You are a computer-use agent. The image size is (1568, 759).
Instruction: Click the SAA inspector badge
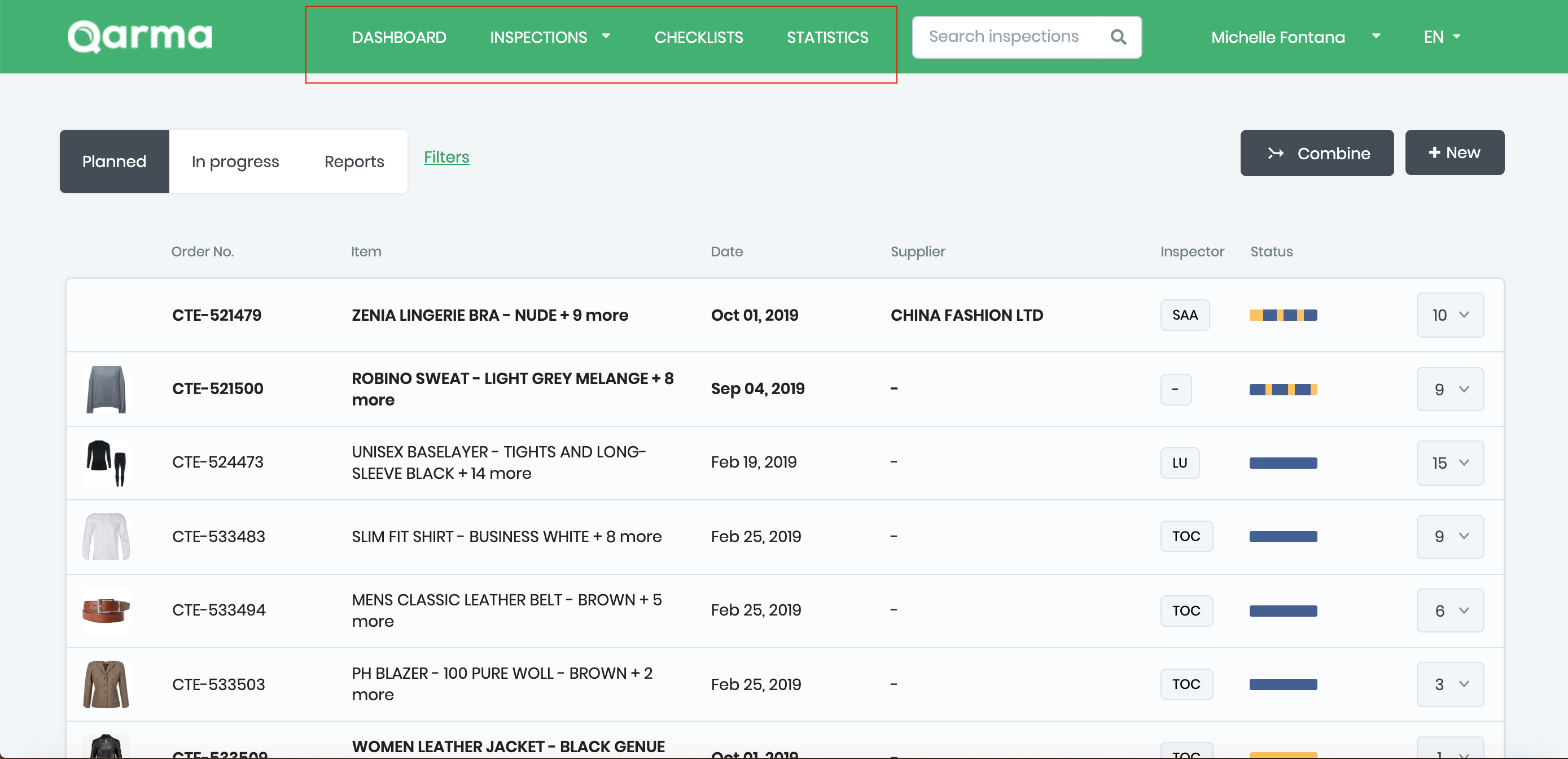(1184, 315)
